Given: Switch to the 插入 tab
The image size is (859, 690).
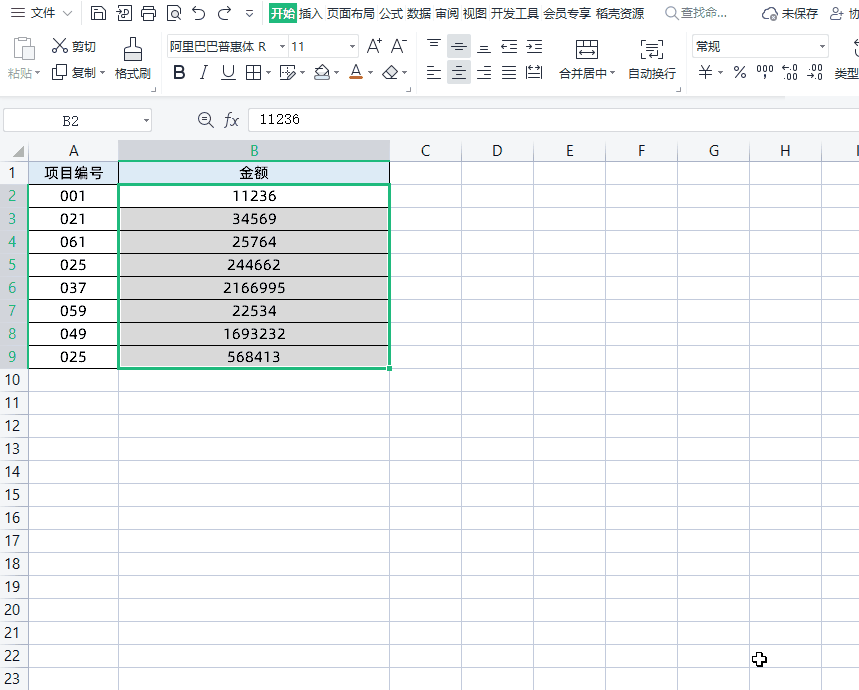Looking at the screenshot, I should pyautogui.click(x=310, y=13).
